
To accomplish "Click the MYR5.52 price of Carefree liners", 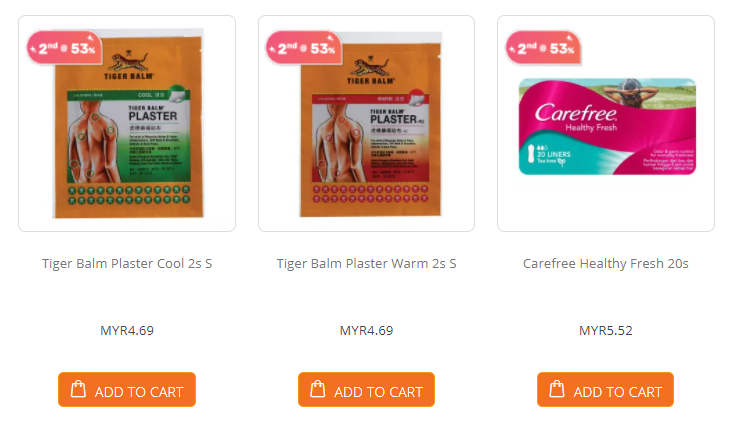I will coord(606,331).
